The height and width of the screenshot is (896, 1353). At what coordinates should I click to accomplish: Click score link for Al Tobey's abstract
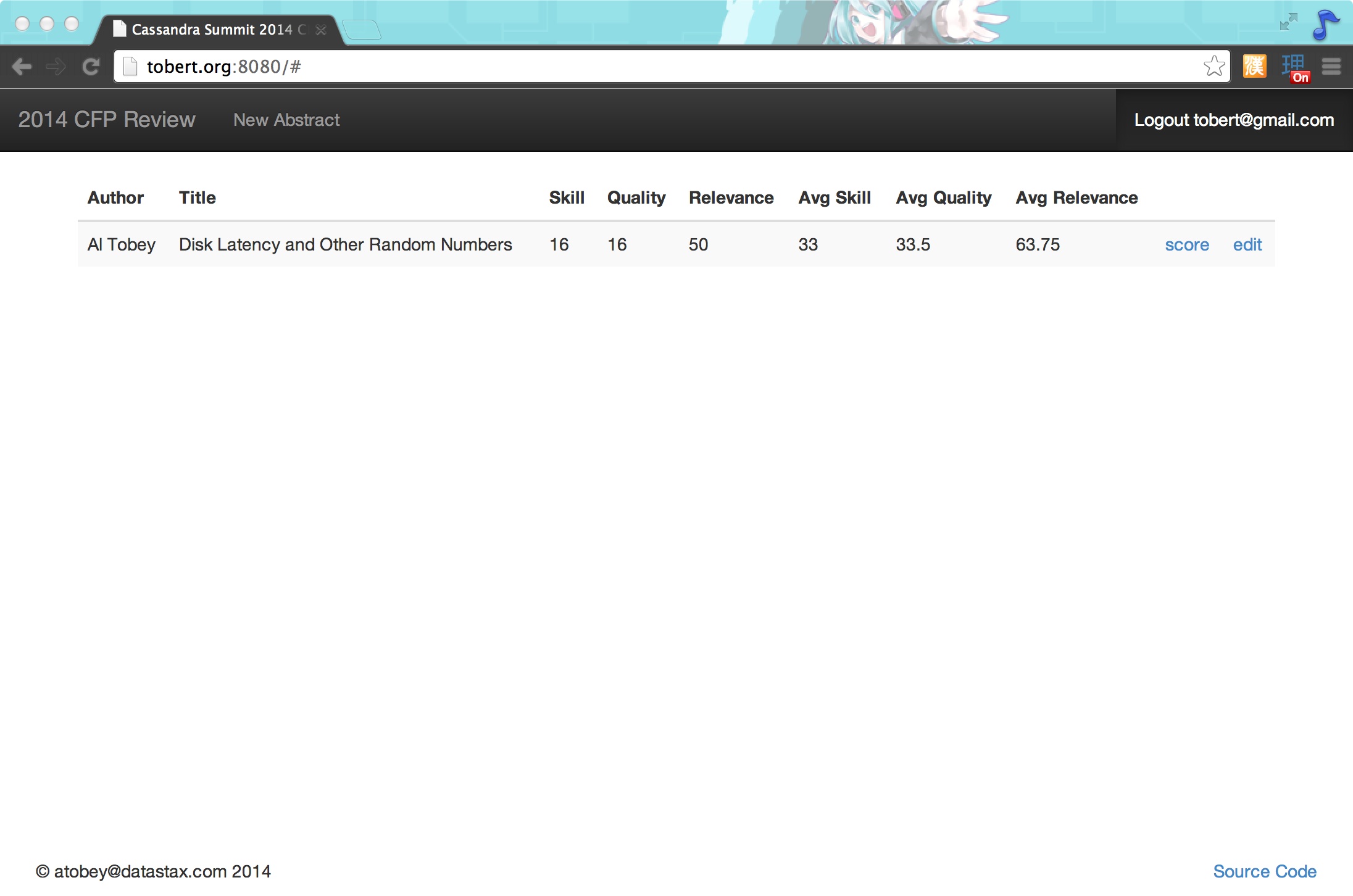tap(1186, 245)
